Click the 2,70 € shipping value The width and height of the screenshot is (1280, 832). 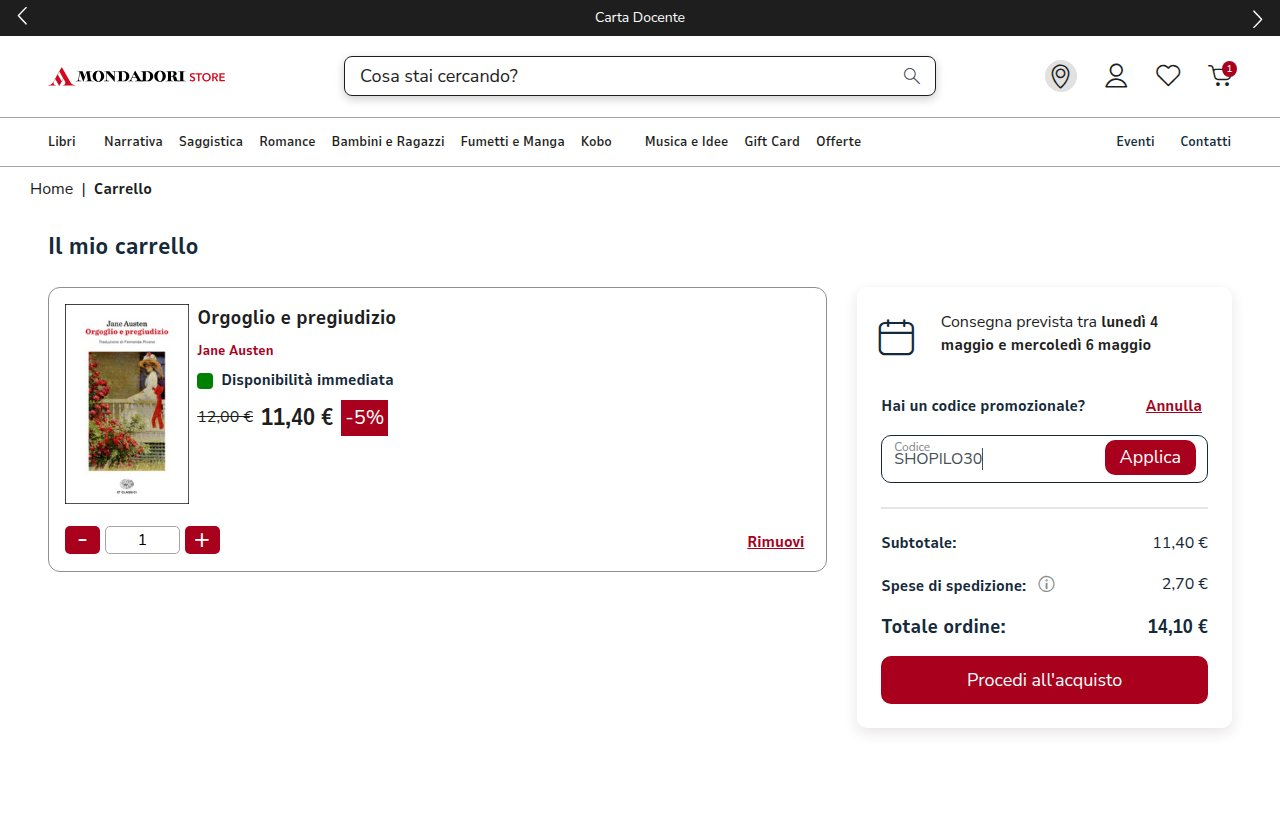[1185, 584]
